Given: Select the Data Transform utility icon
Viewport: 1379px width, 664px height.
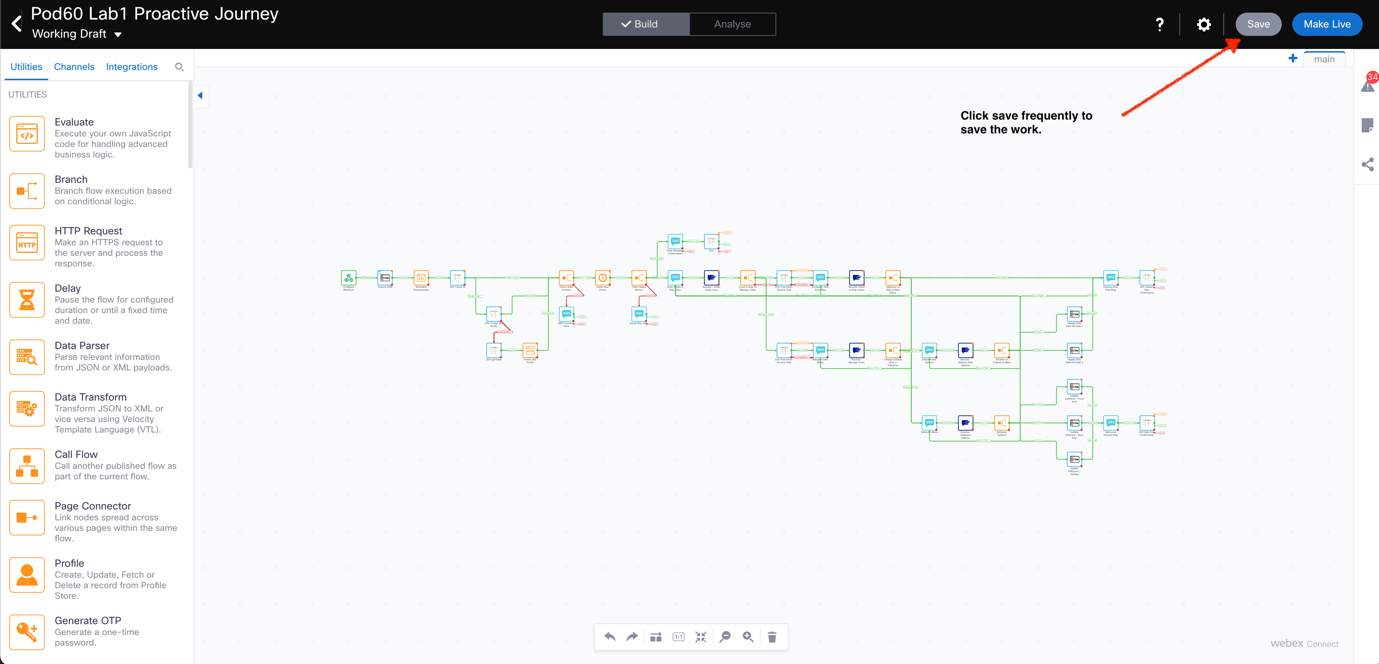Looking at the screenshot, I should (27, 409).
